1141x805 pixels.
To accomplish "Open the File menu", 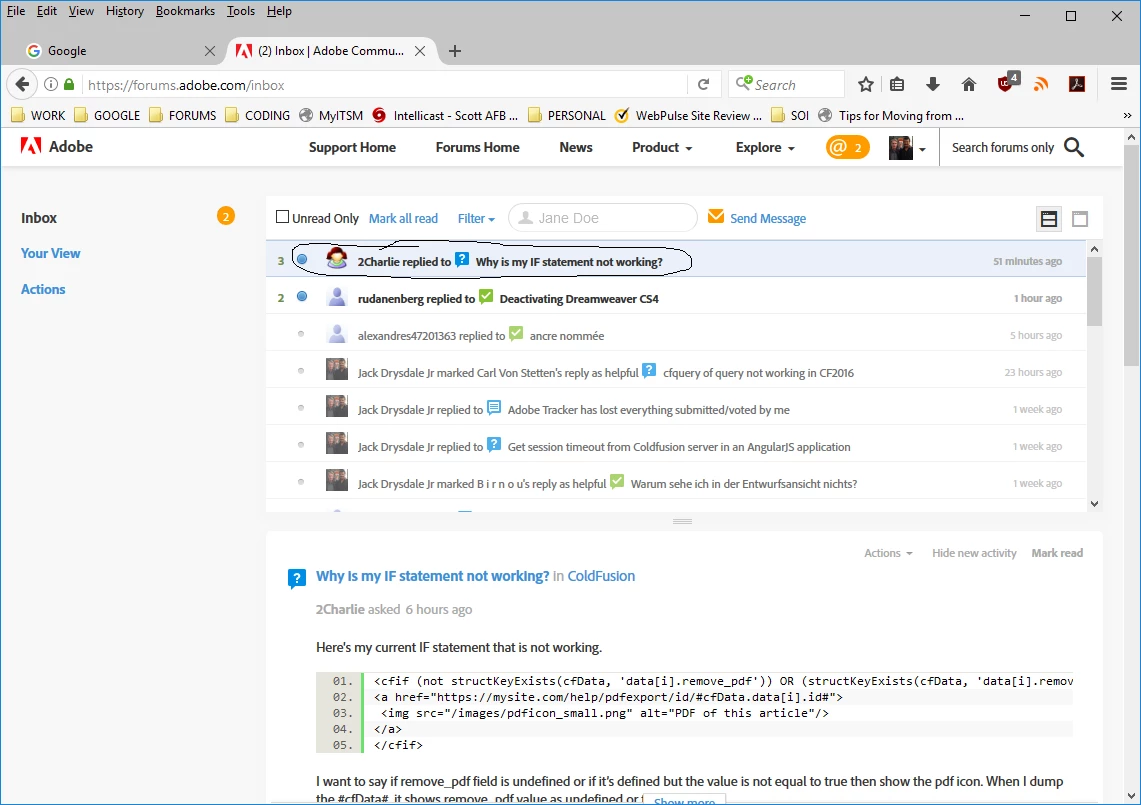I will tap(16, 11).
